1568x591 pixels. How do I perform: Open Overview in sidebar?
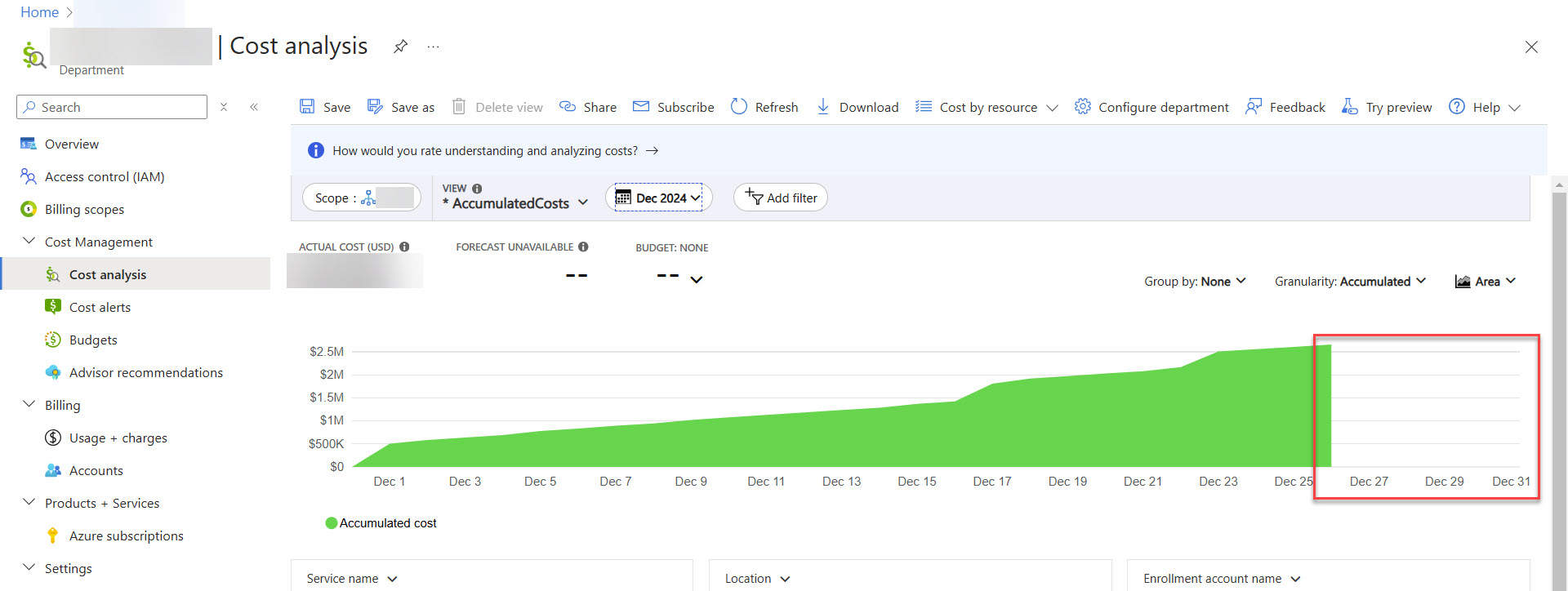click(72, 144)
